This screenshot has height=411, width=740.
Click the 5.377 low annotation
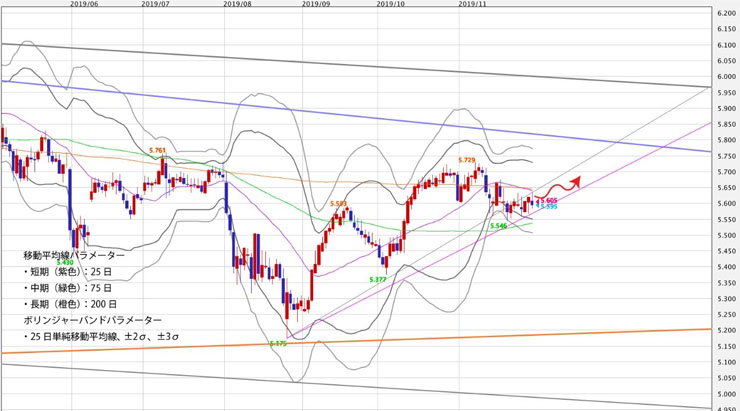click(378, 279)
